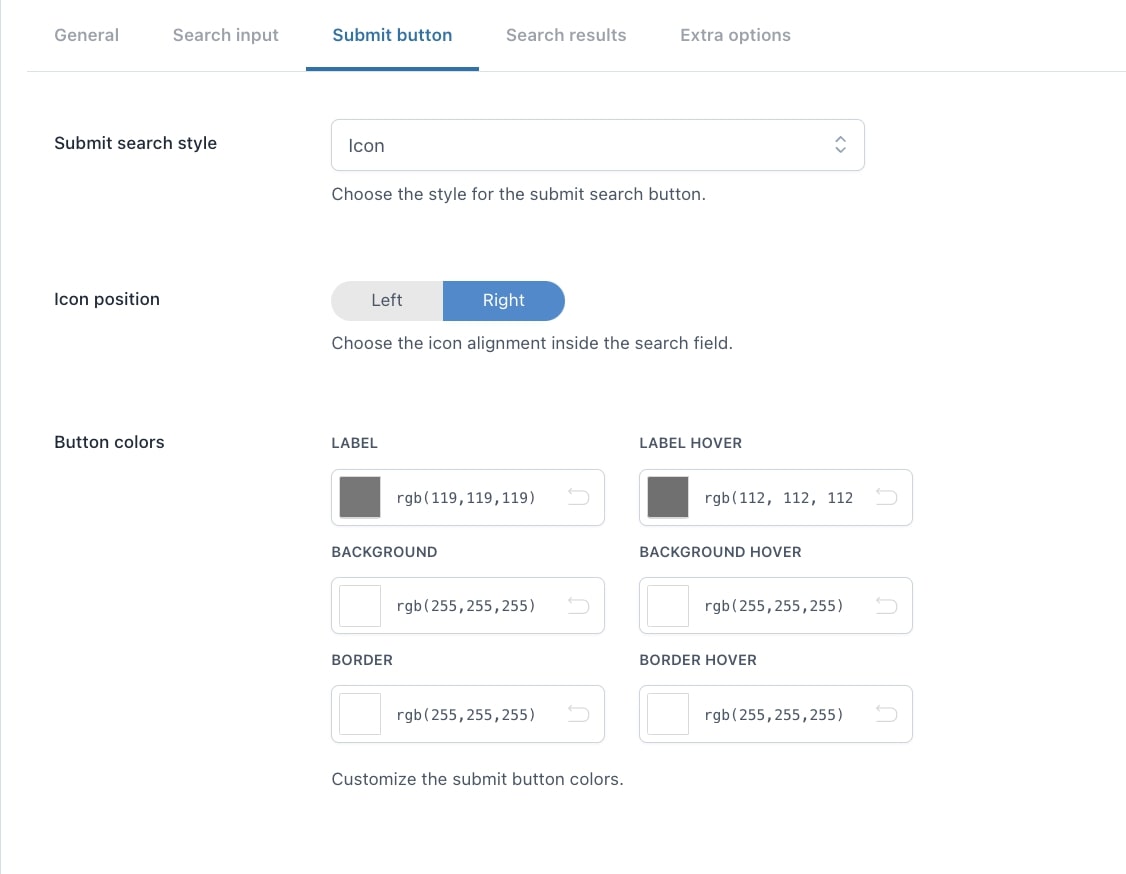Set icon position to Left
Viewport: 1126px width, 874px height.
[x=387, y=300]
